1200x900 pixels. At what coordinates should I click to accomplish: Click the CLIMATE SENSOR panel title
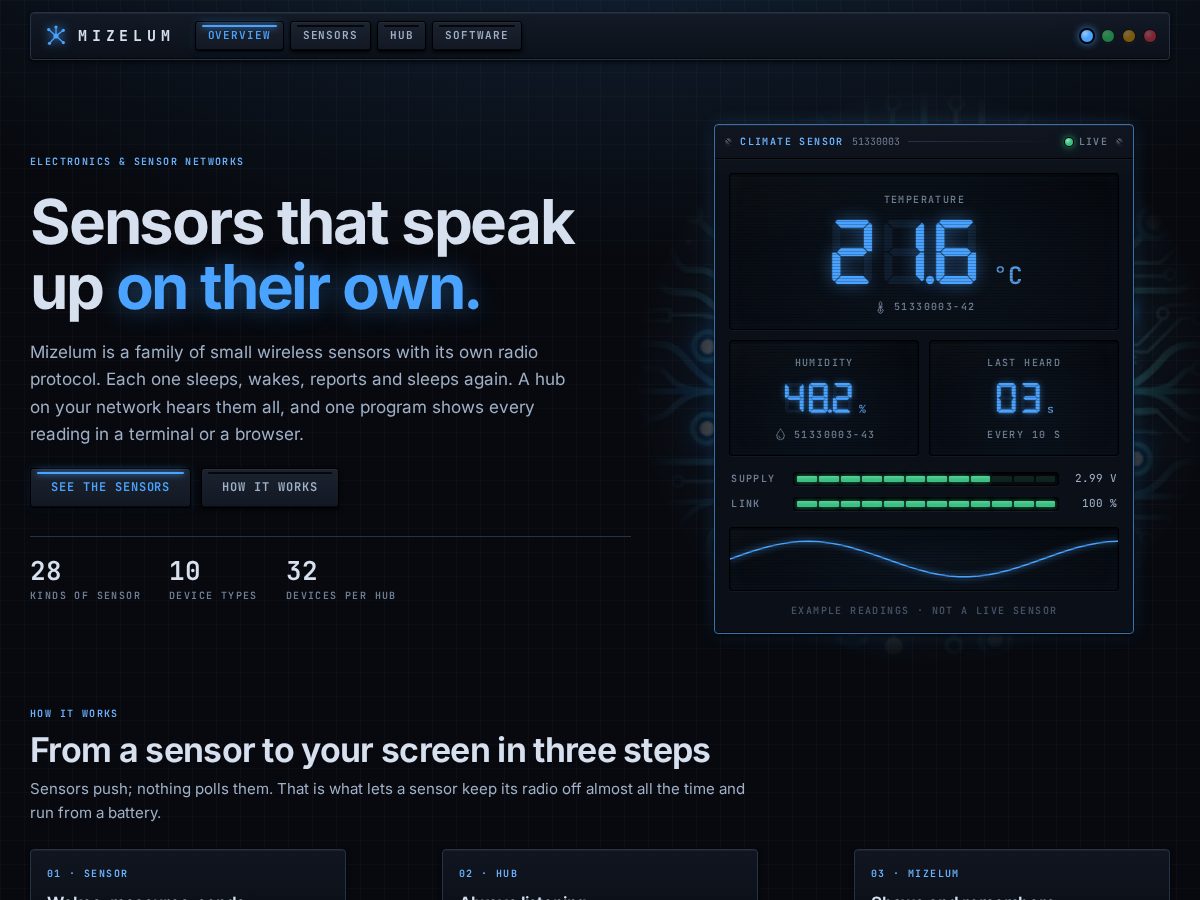791,142
